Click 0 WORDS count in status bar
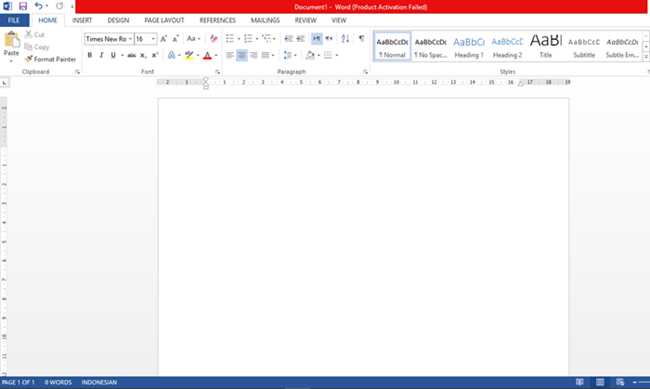Viewport: 650px width, 389px height. pos(58,382)
